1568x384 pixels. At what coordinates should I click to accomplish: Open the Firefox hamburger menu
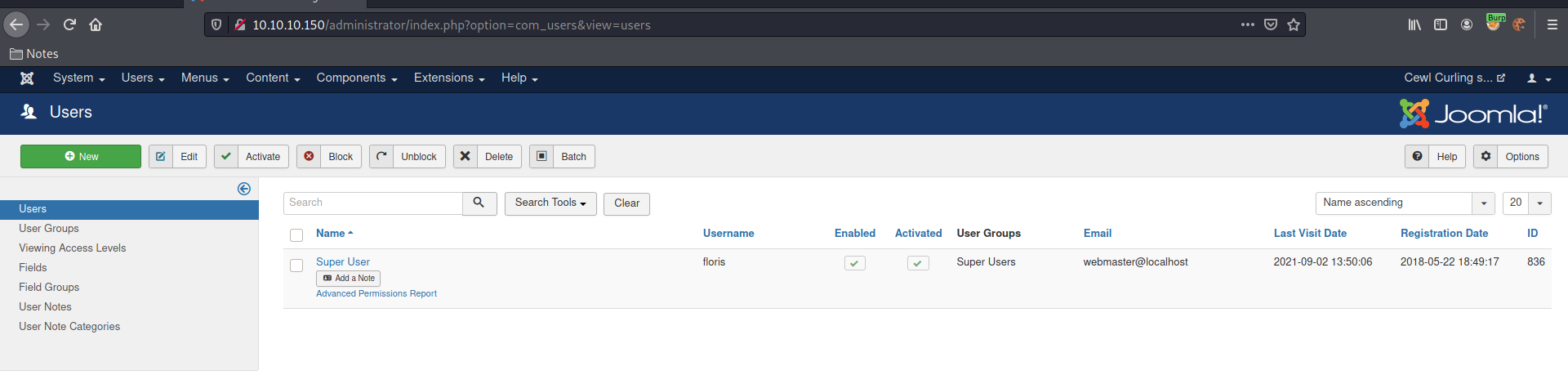(1552, 25)
